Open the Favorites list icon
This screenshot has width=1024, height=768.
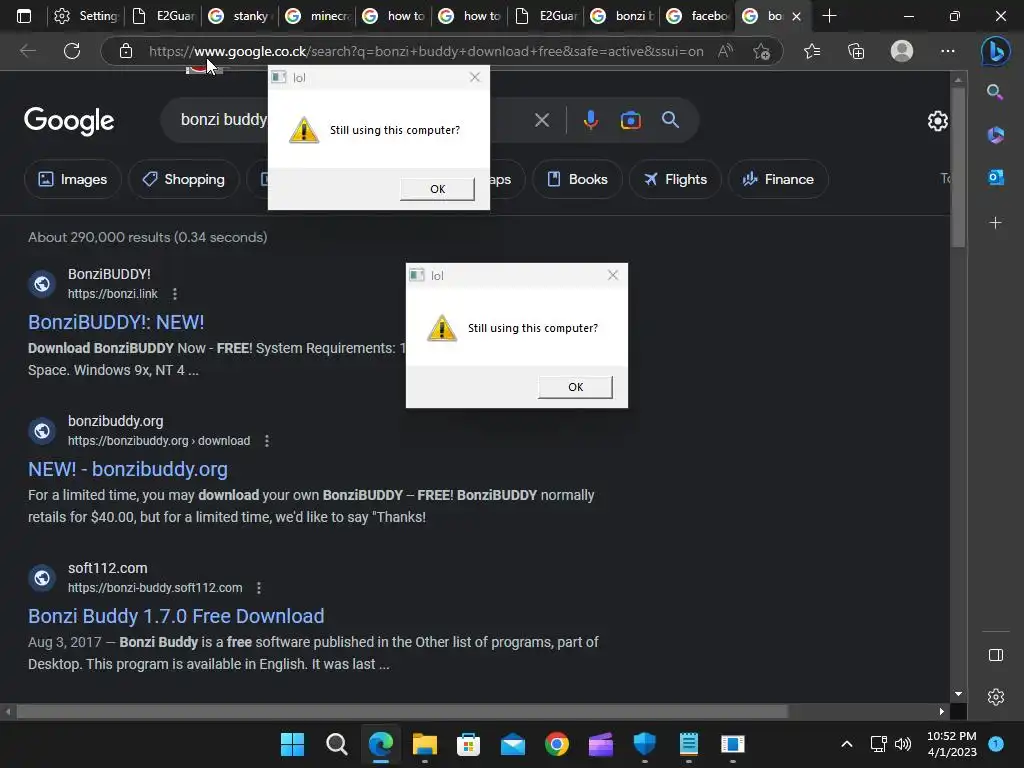pyautogui.click(x=812, y=51)
